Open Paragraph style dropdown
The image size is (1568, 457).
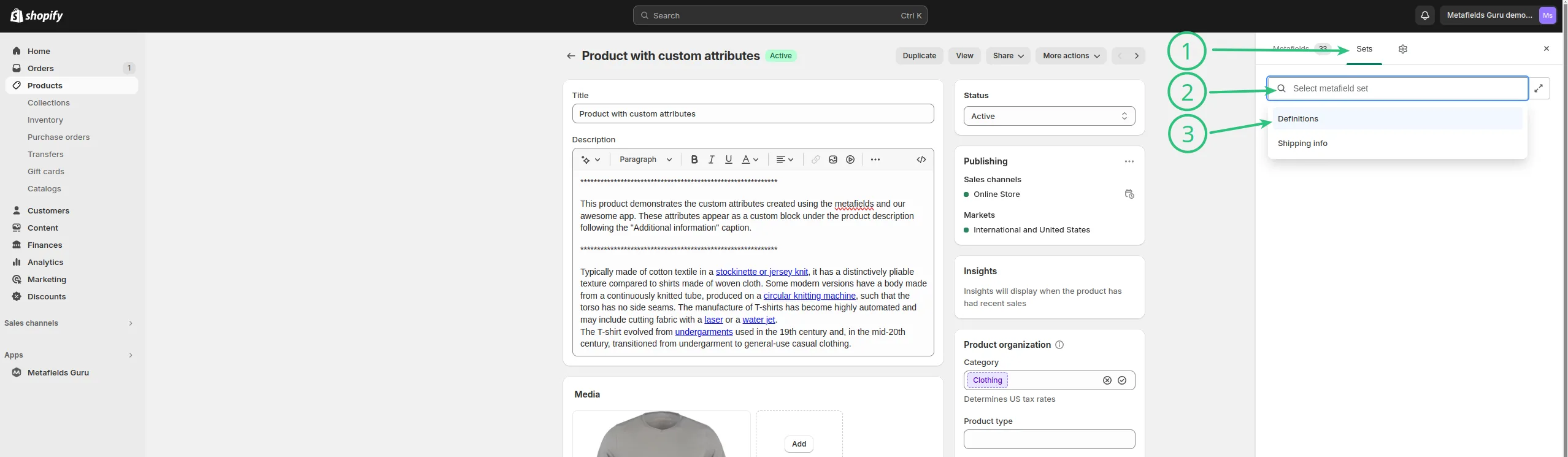(x=645, y=159)
